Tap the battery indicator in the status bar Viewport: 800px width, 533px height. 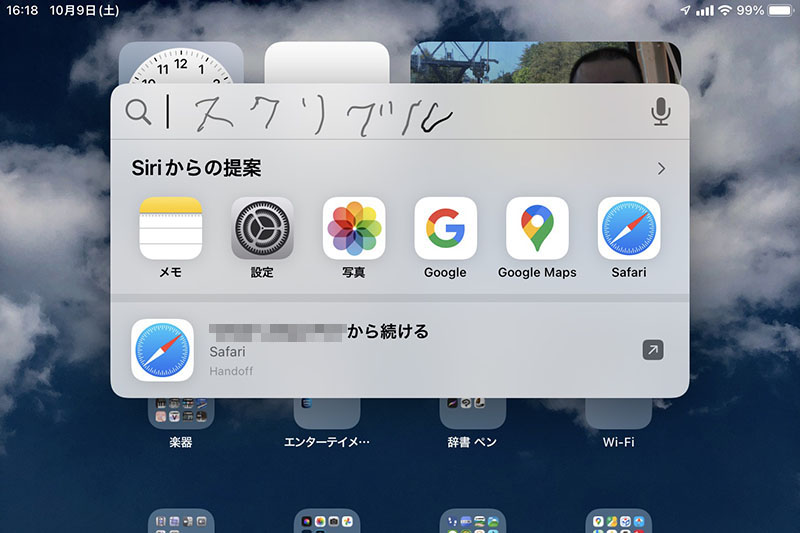pyautogui.click(x=781, y=10)
